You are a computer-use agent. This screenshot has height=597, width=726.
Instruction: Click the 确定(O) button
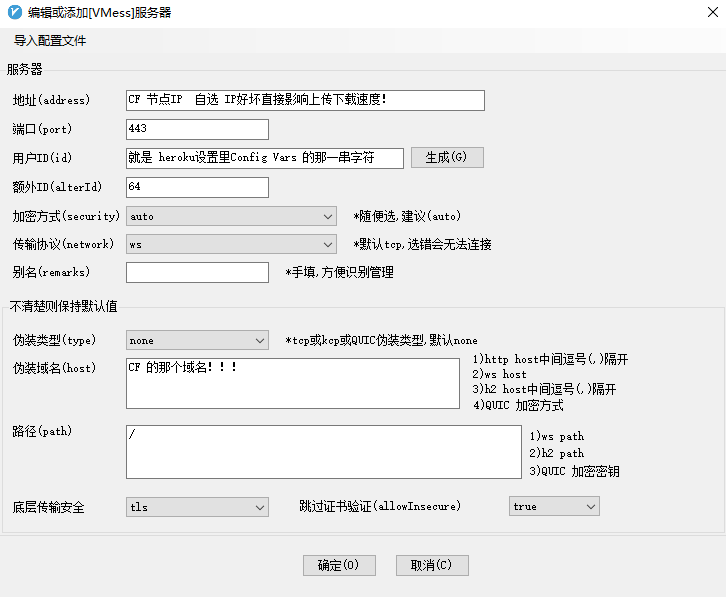339,566
